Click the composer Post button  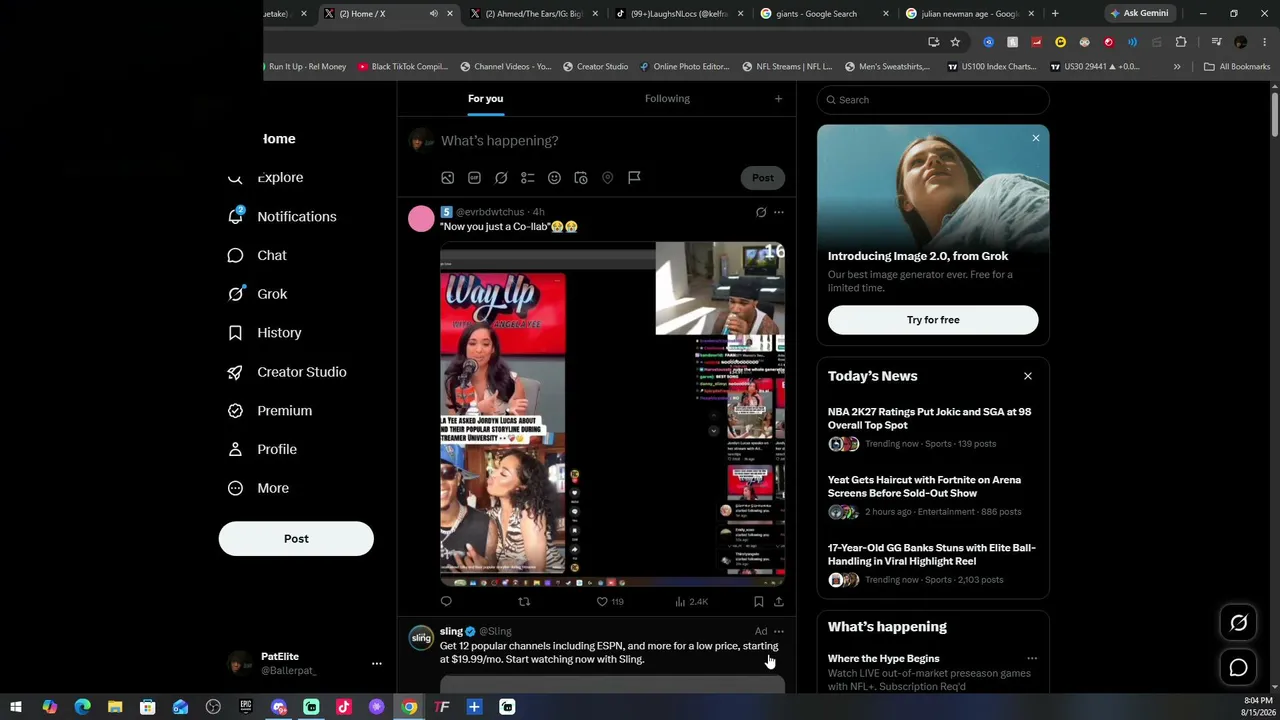tap(763, 178)
